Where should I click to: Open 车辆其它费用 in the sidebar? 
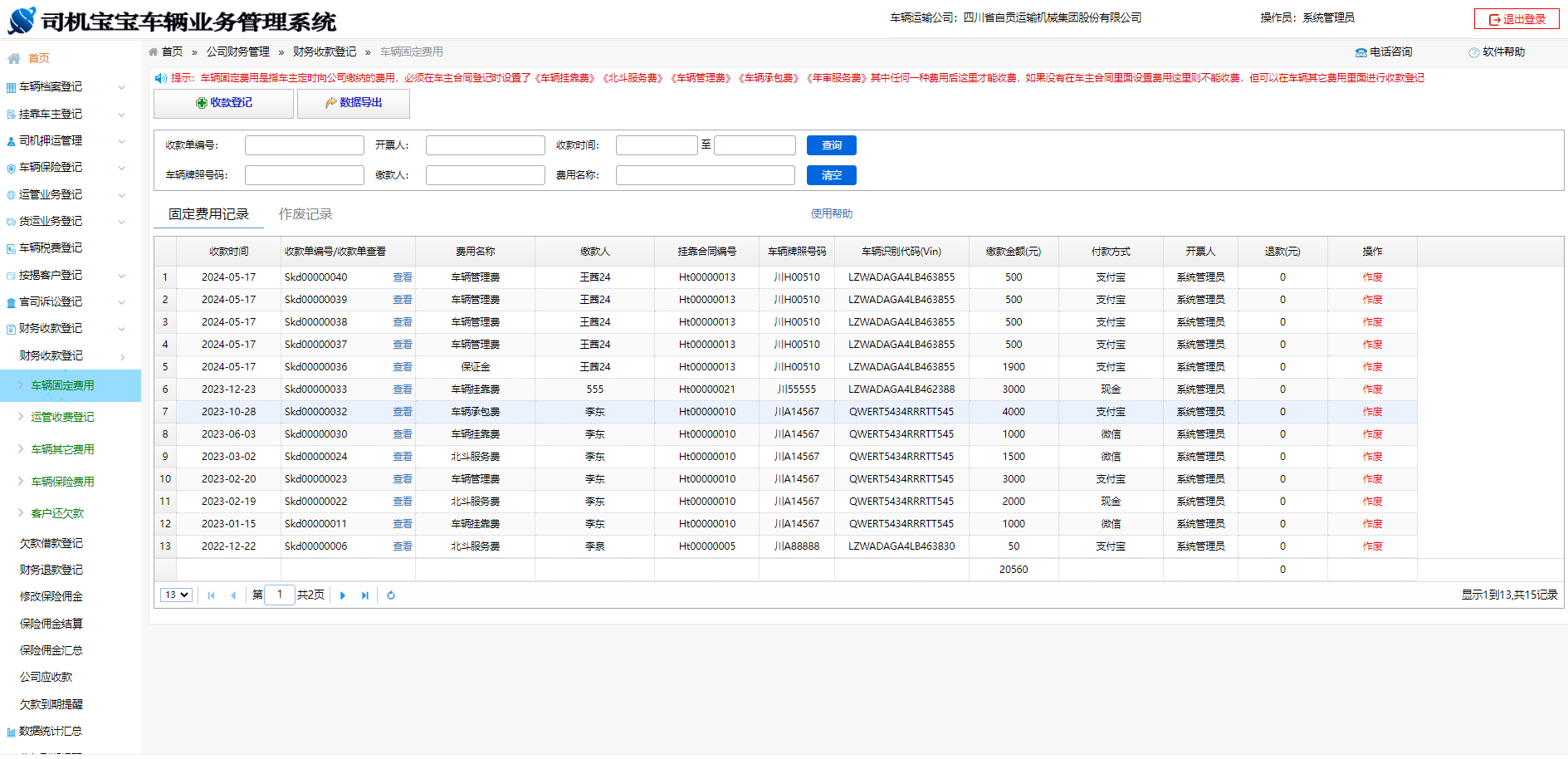point(62,449)
